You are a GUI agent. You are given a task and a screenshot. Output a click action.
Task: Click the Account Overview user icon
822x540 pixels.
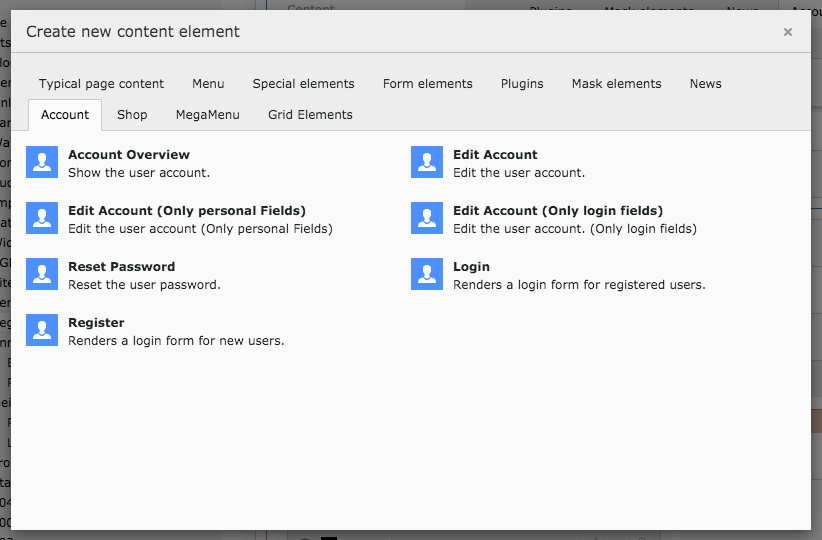[42, 162]
